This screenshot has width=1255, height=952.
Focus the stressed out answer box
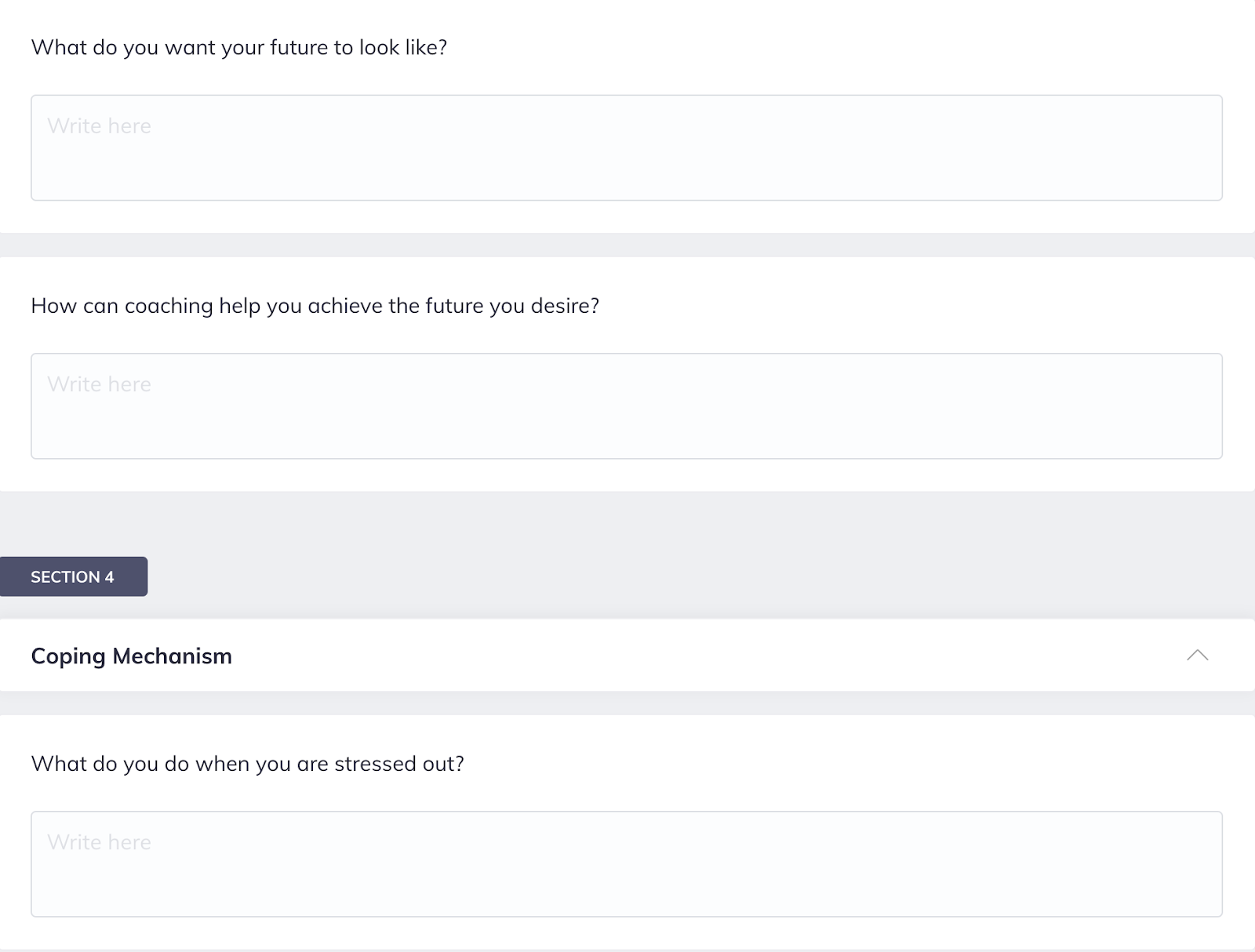tap(626, 864)
